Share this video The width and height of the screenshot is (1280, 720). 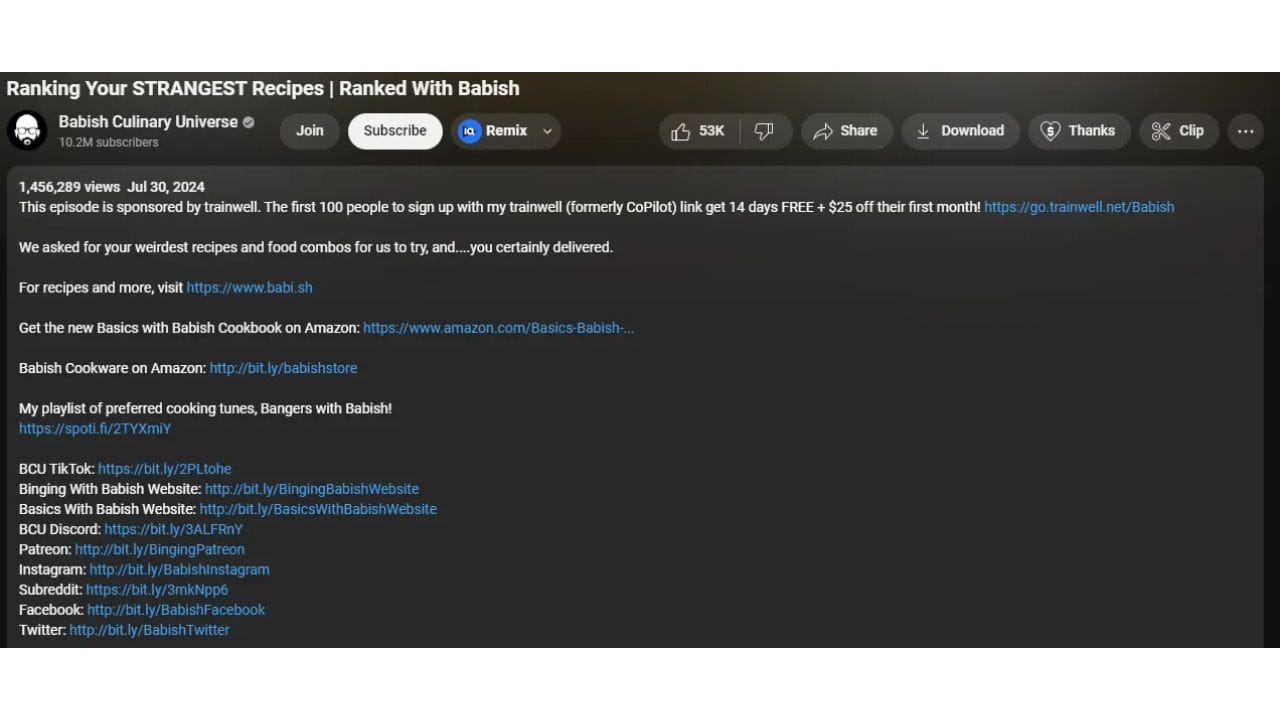coord(846,131)
